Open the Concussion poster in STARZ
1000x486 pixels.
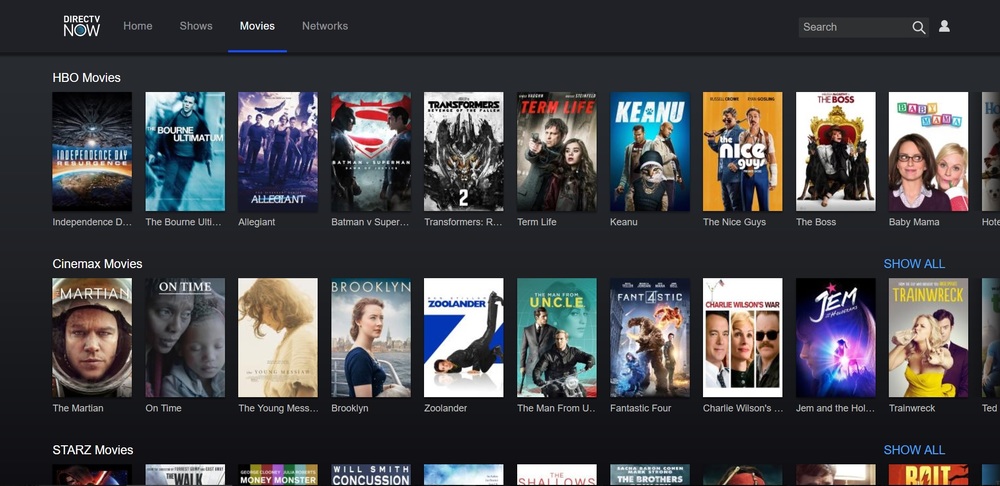click(x=371, y=475)
